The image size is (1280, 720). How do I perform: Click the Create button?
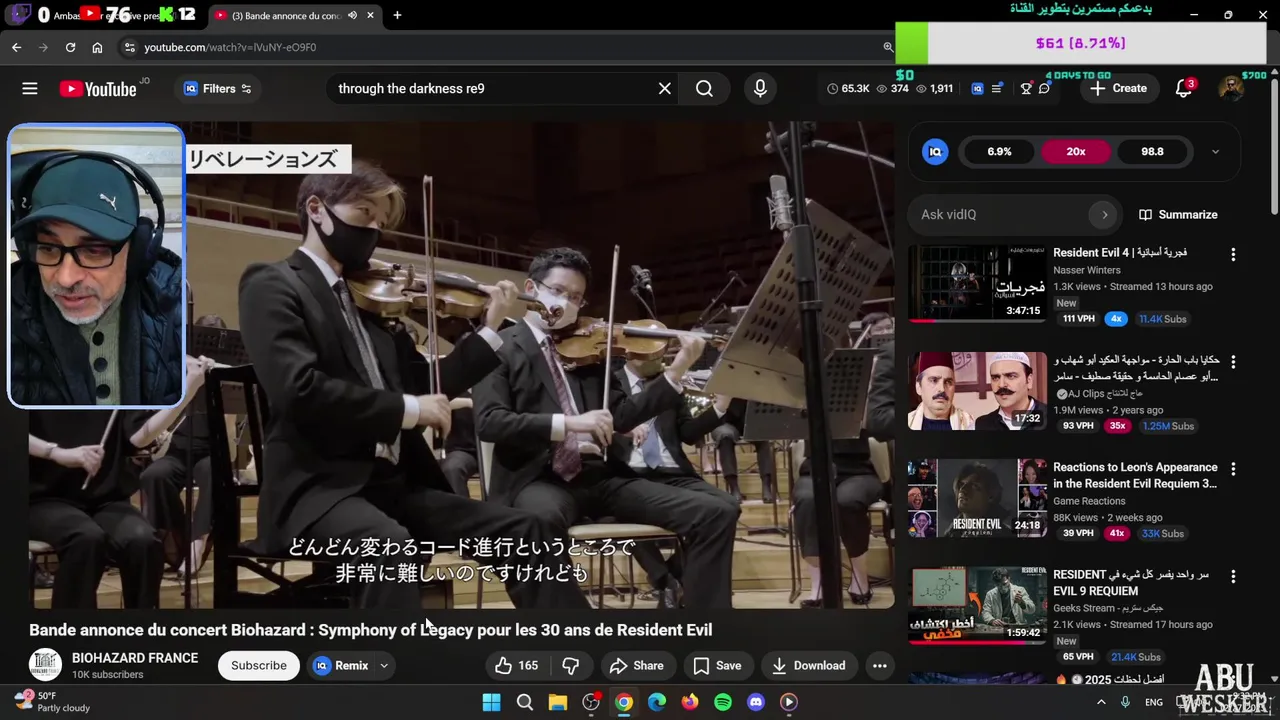1119,89
